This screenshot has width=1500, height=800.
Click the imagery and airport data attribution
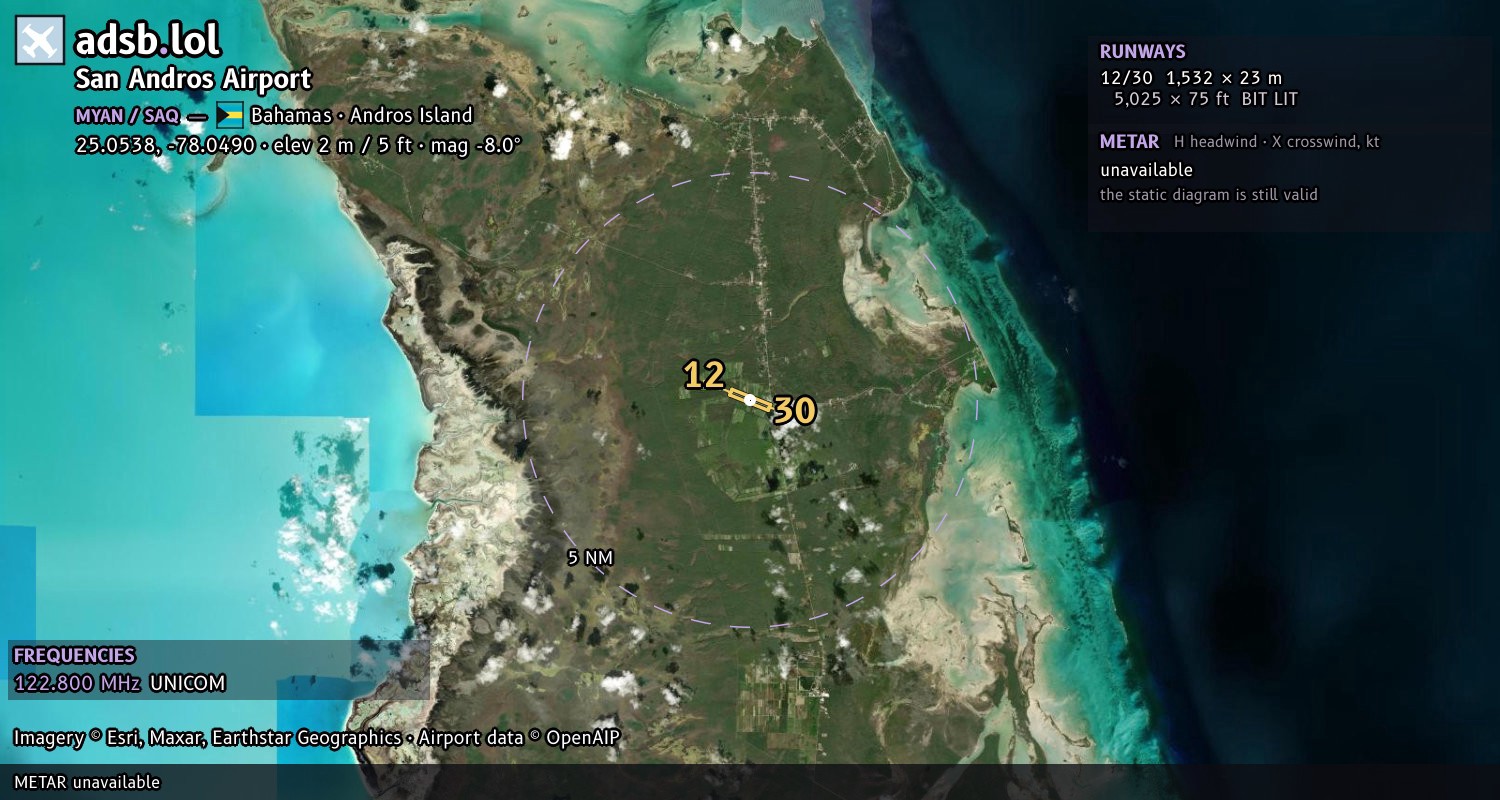pos(317,738)
